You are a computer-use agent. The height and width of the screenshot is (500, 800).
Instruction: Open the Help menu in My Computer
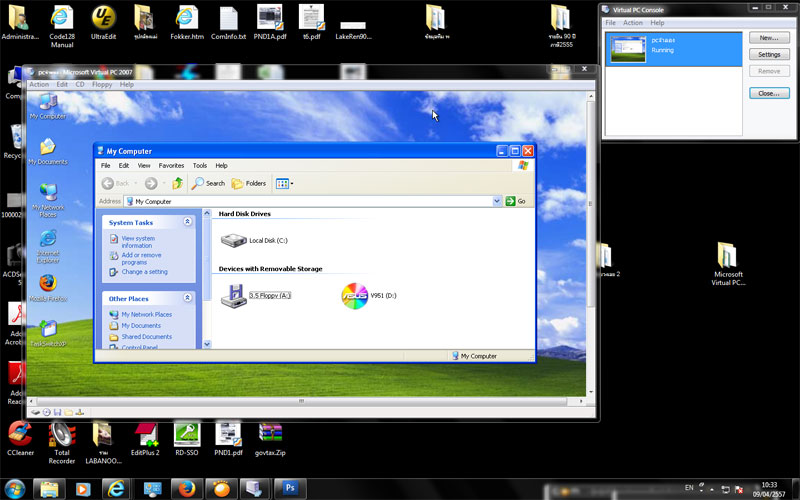(x=221, y=165)
